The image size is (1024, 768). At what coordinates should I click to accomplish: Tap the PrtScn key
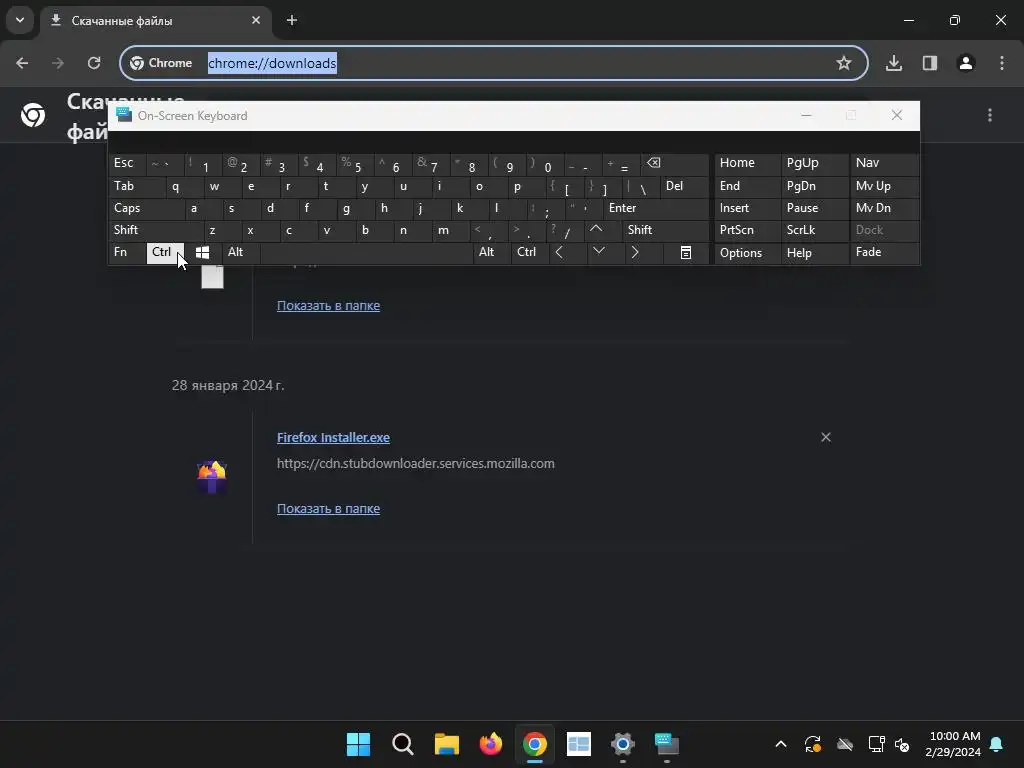[x=747, y=231]
